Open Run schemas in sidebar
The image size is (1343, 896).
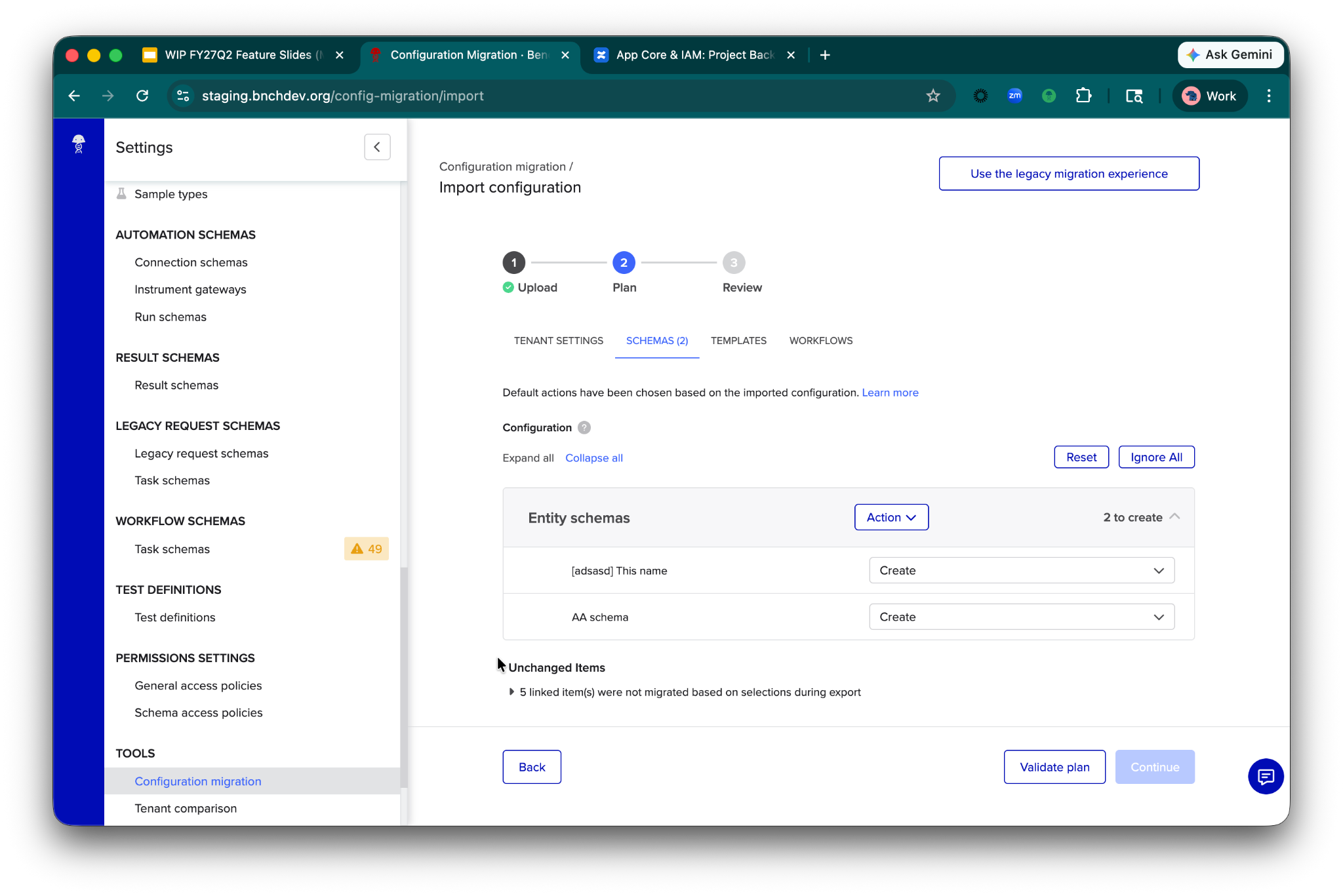click(x=170, y=317)
